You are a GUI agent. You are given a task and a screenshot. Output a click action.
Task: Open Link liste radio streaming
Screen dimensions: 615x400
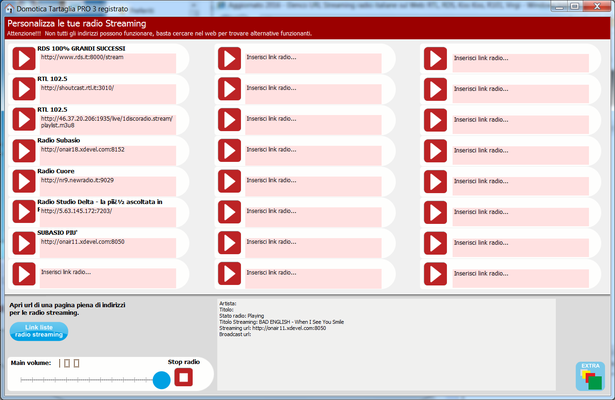(39, 331)
